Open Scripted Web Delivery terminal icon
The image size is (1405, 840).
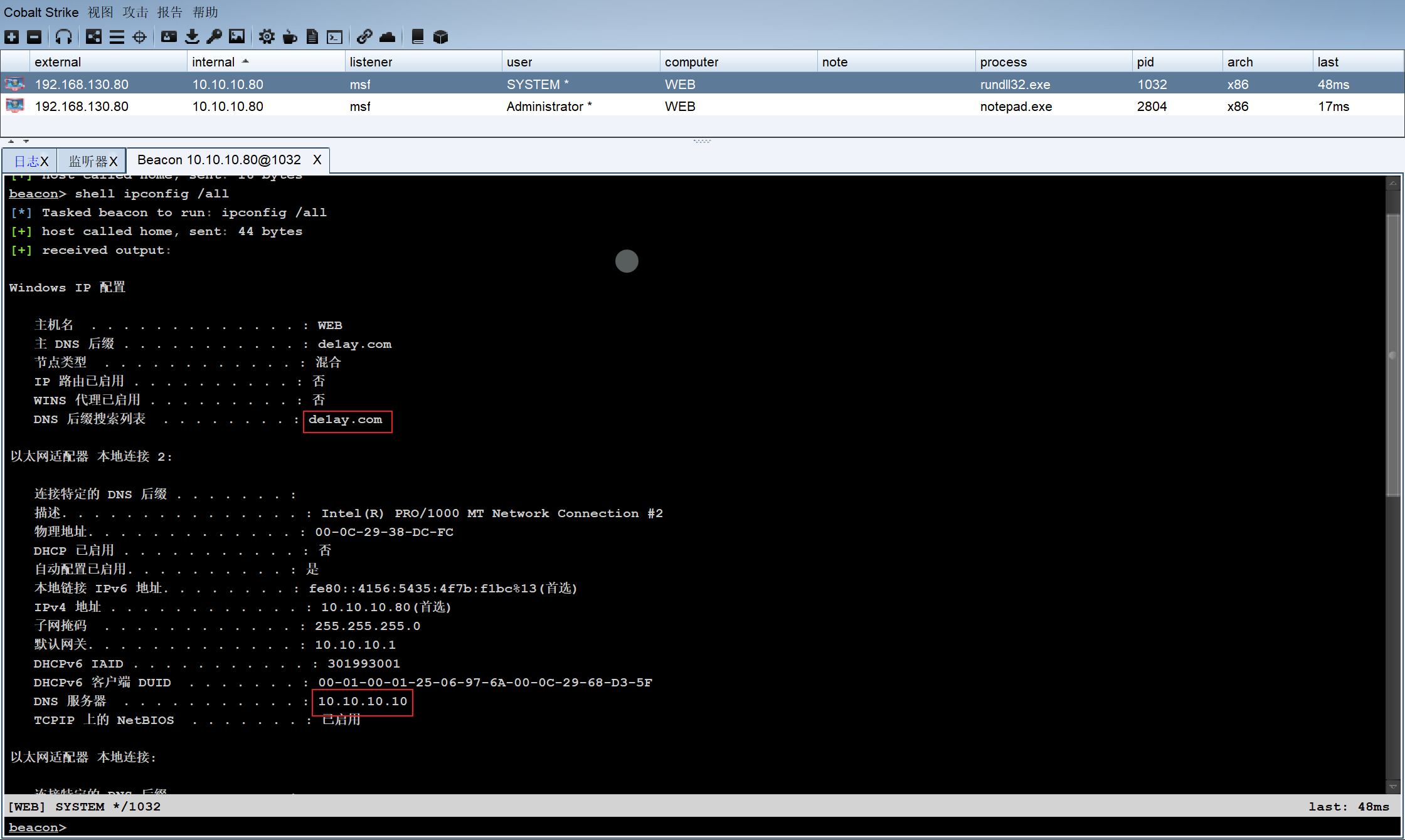click(x=335, y=37)
